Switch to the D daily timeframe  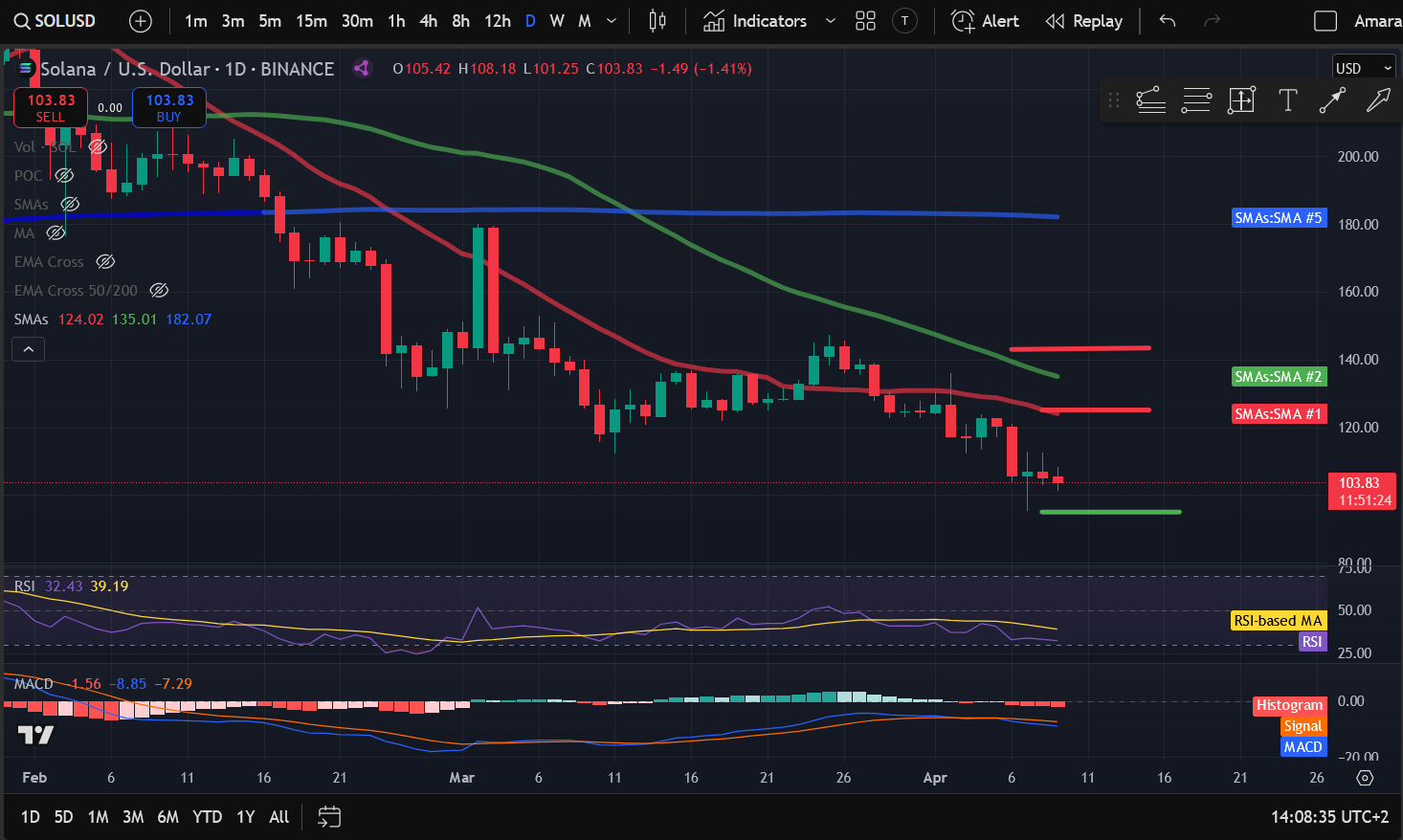[x=530, y=21]
